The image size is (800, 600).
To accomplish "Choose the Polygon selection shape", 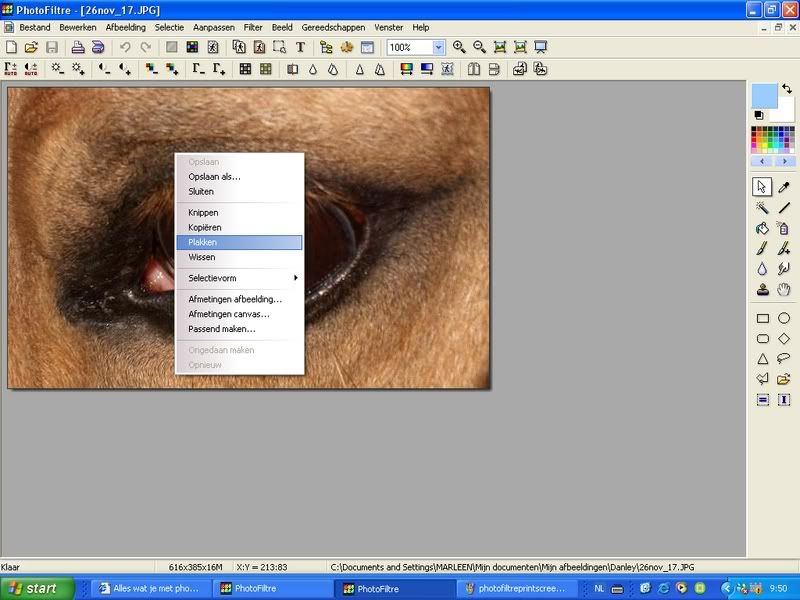I will click(762, 379).
